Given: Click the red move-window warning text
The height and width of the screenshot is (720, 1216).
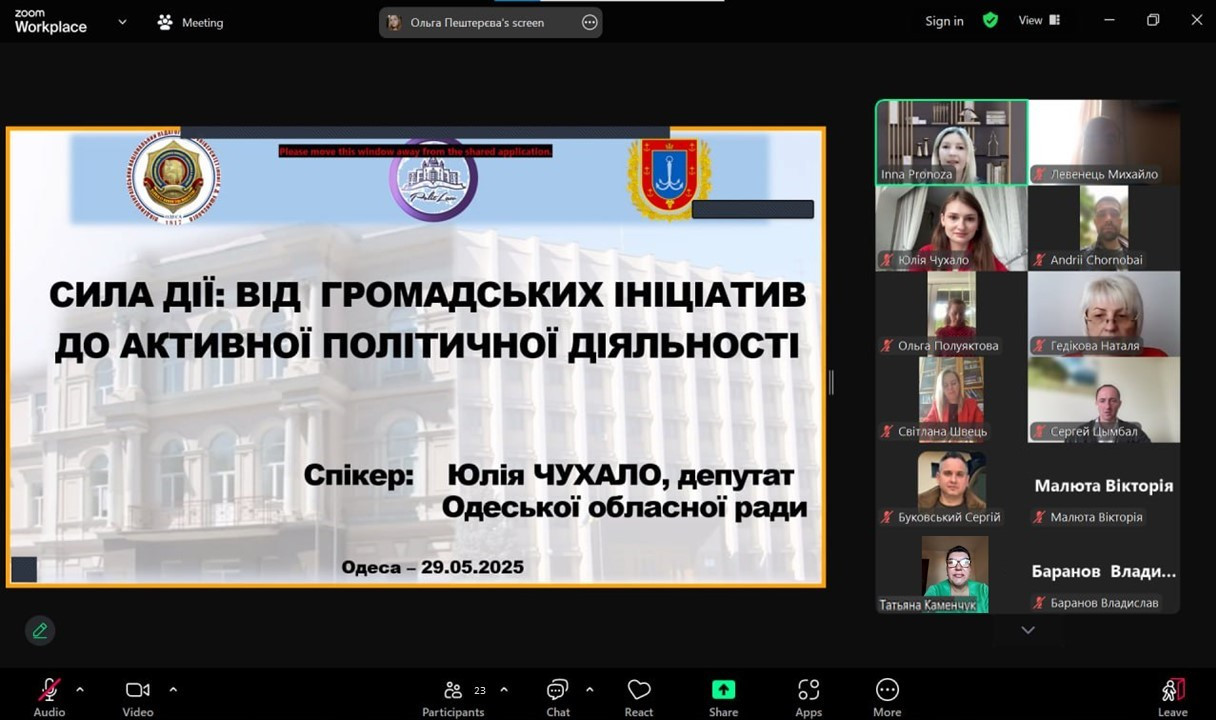Looking at the screenshot, I should point(415,152).
